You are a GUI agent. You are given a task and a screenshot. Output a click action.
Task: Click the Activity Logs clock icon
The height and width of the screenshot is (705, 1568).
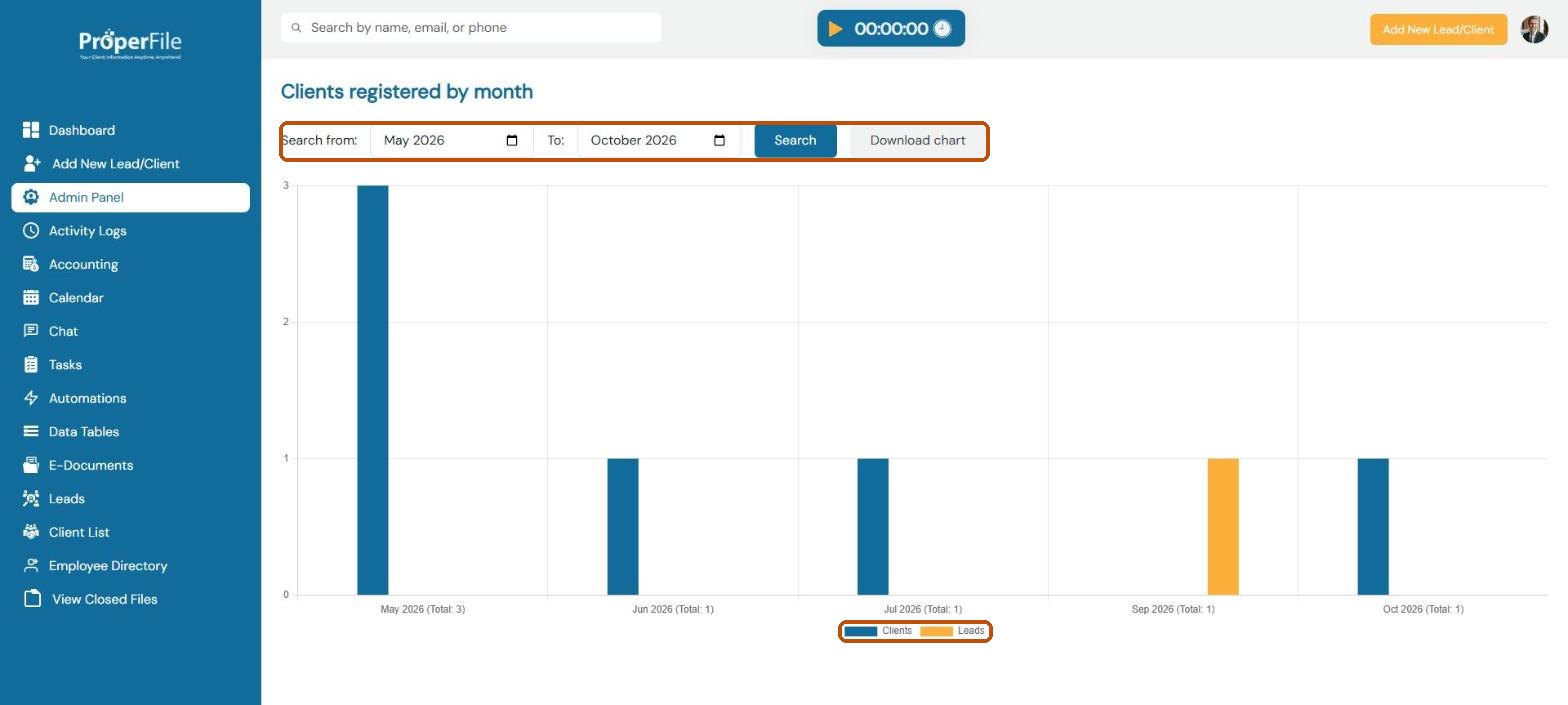coord(31,230)
